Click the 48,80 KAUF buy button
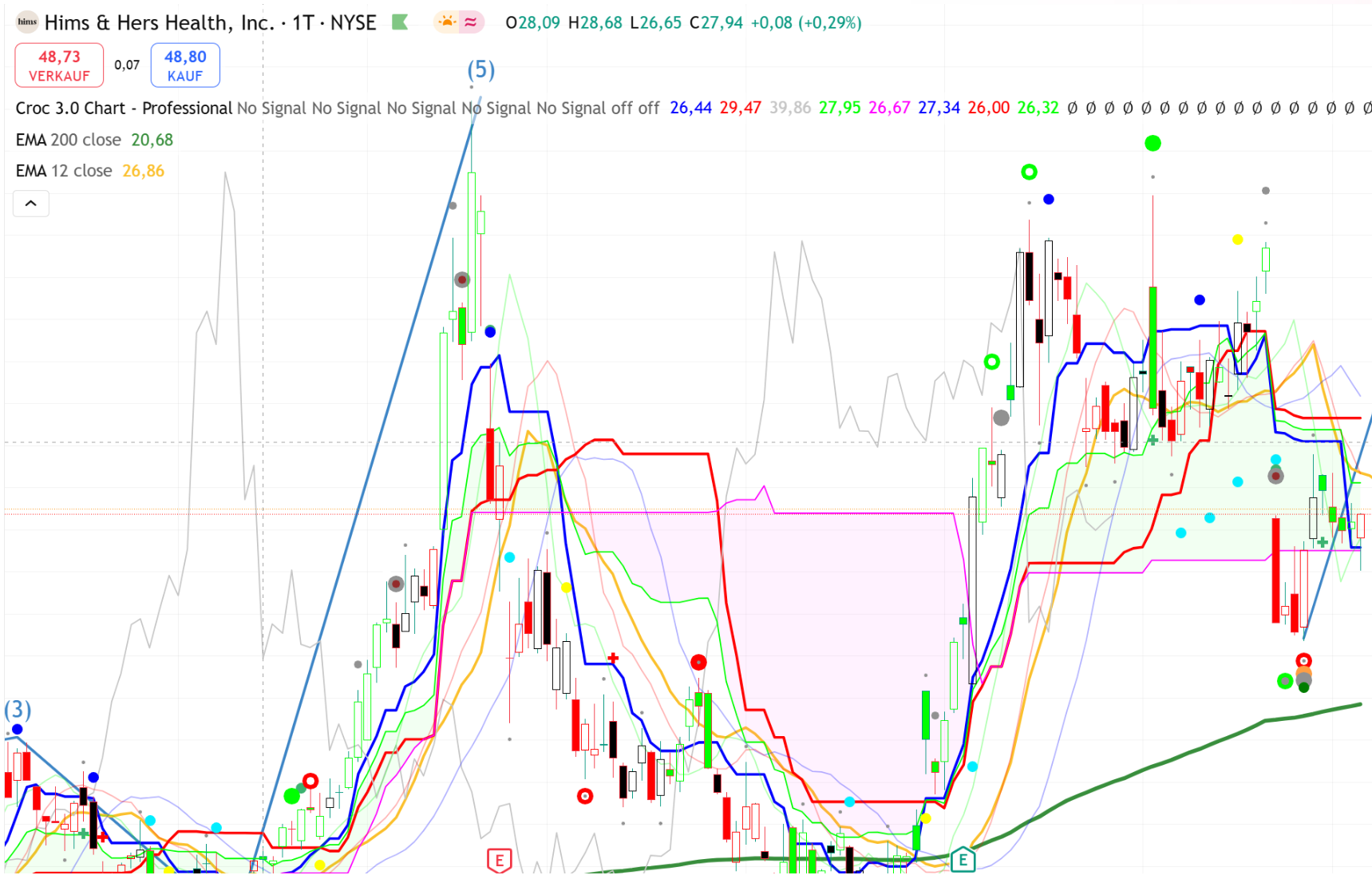The height and width of the screenshot is (887, 1372). [185, 65]
